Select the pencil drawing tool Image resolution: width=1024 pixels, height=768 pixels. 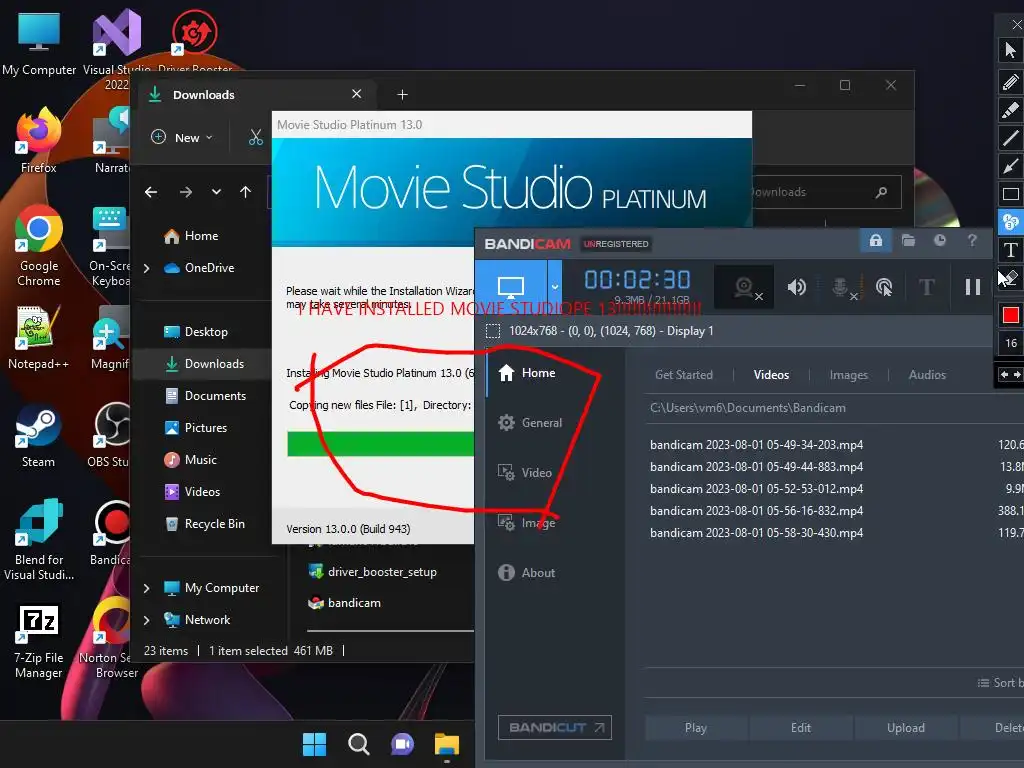[1010, 82]
